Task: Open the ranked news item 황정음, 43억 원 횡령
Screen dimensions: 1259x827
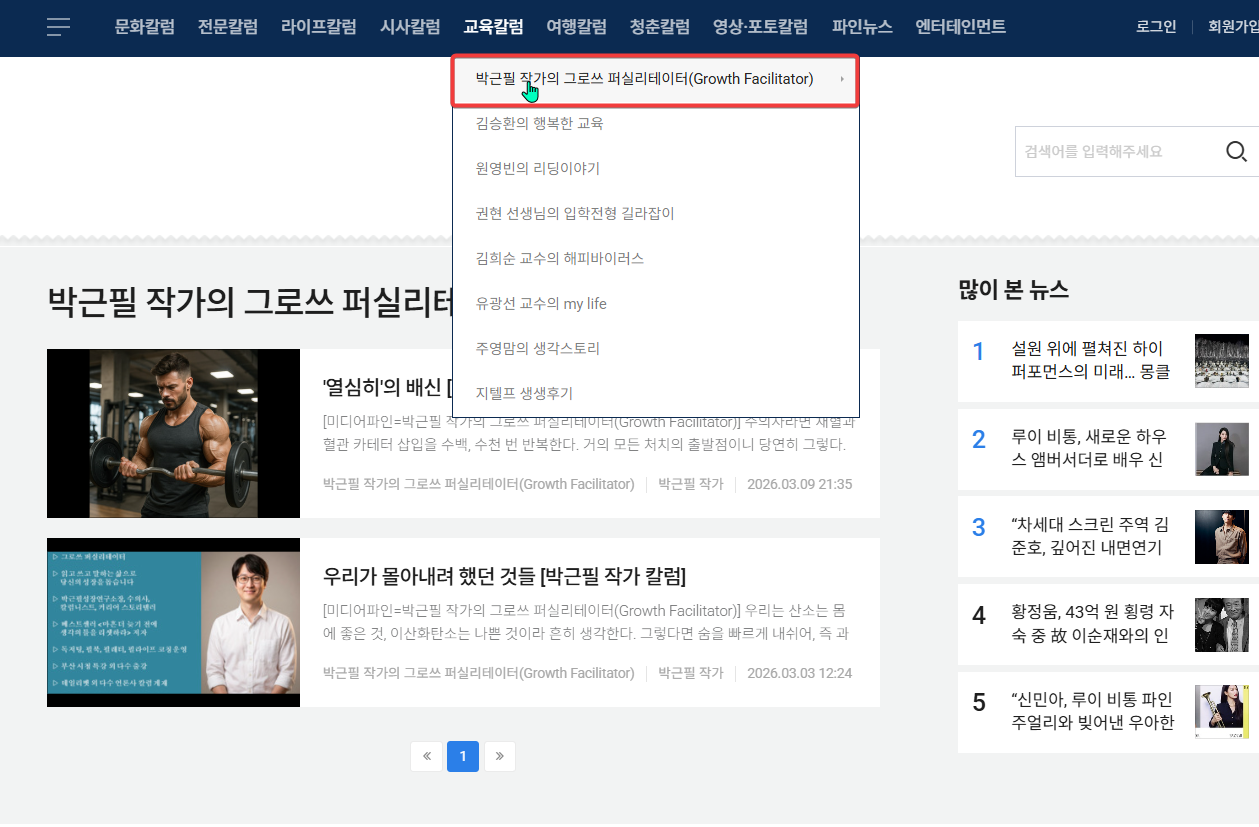Action: [1091, 624]
